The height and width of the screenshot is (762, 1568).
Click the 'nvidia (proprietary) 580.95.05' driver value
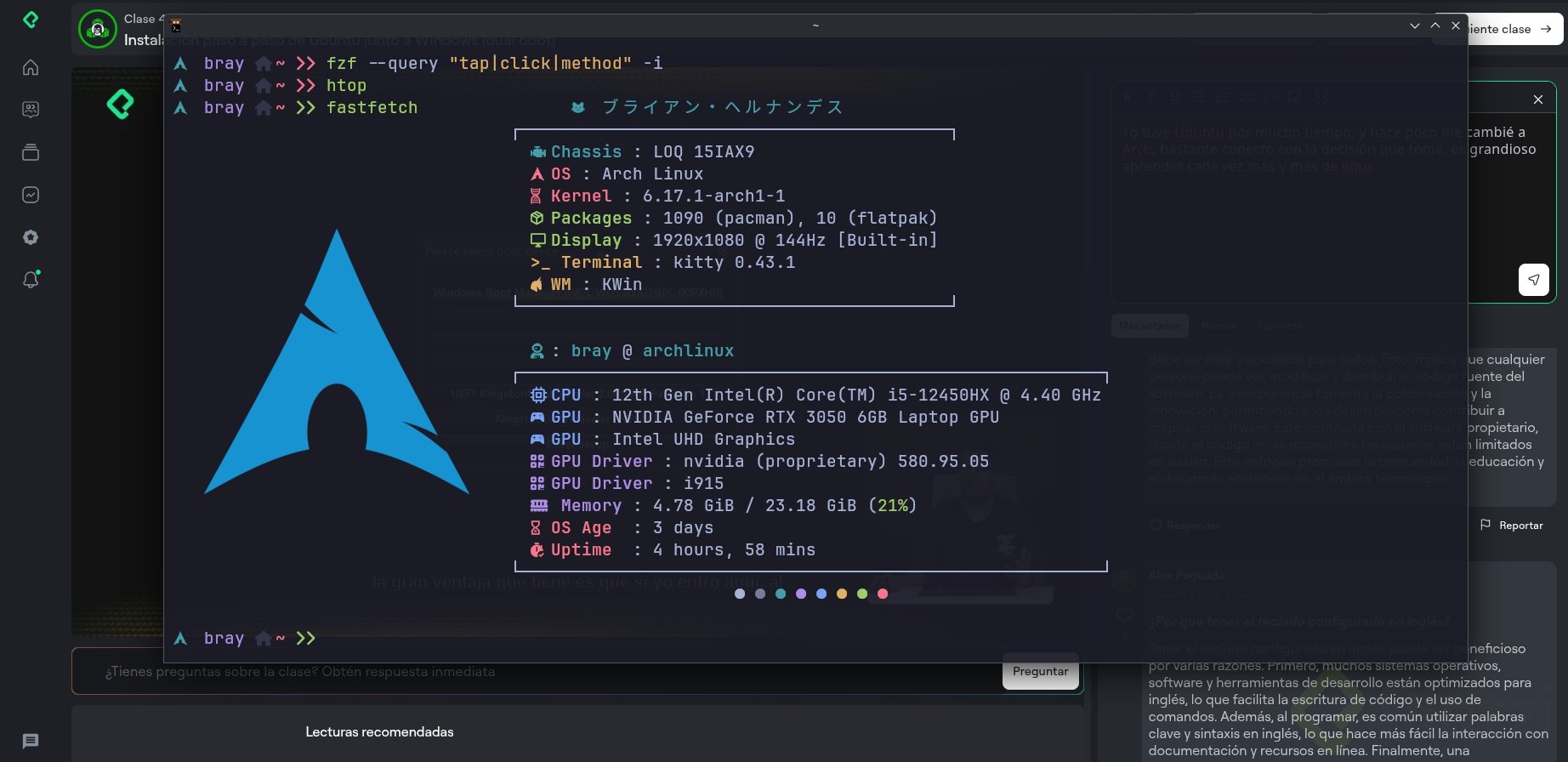click(x=837, y=462)
